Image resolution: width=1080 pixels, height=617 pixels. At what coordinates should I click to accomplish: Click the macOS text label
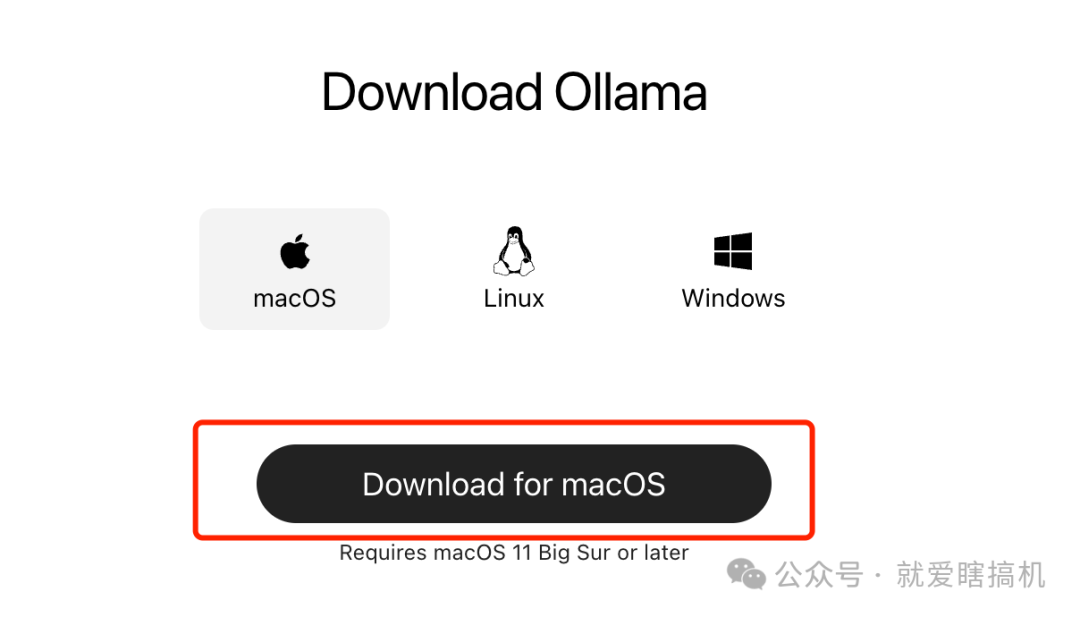[x=295, y=298]
